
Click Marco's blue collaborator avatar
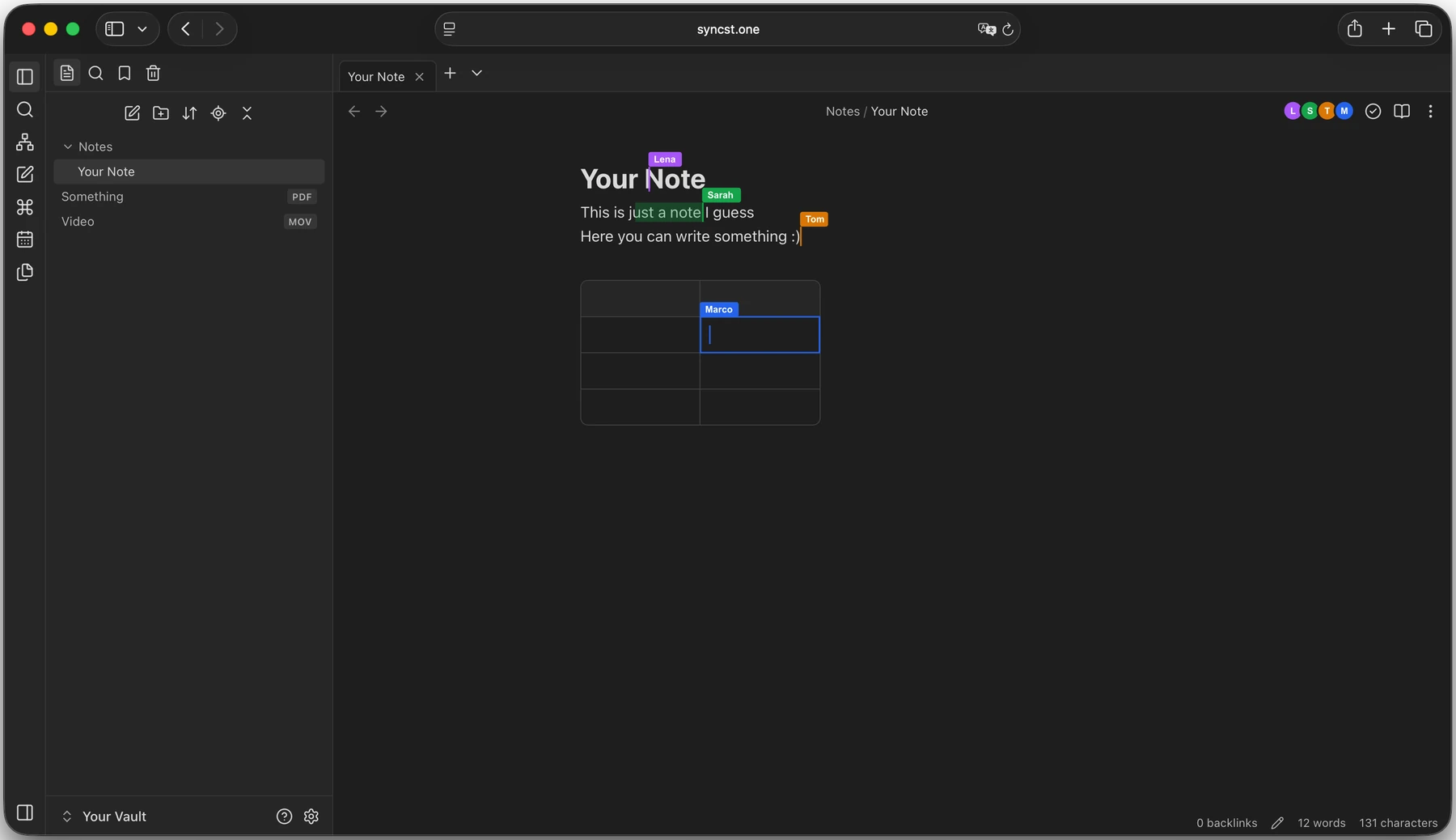1344,111
